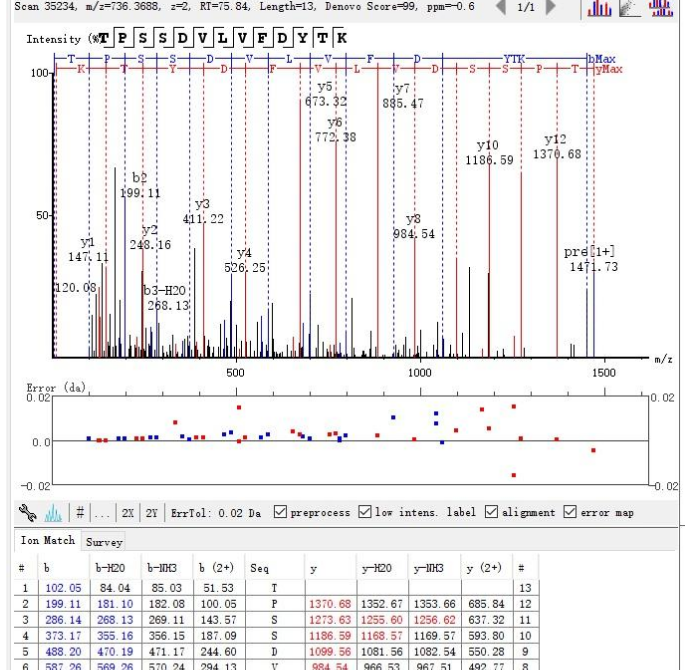Viewport: 686px width, 670px height.
Task: Select b ion value 199.11 in table
Action: [63, 604]
